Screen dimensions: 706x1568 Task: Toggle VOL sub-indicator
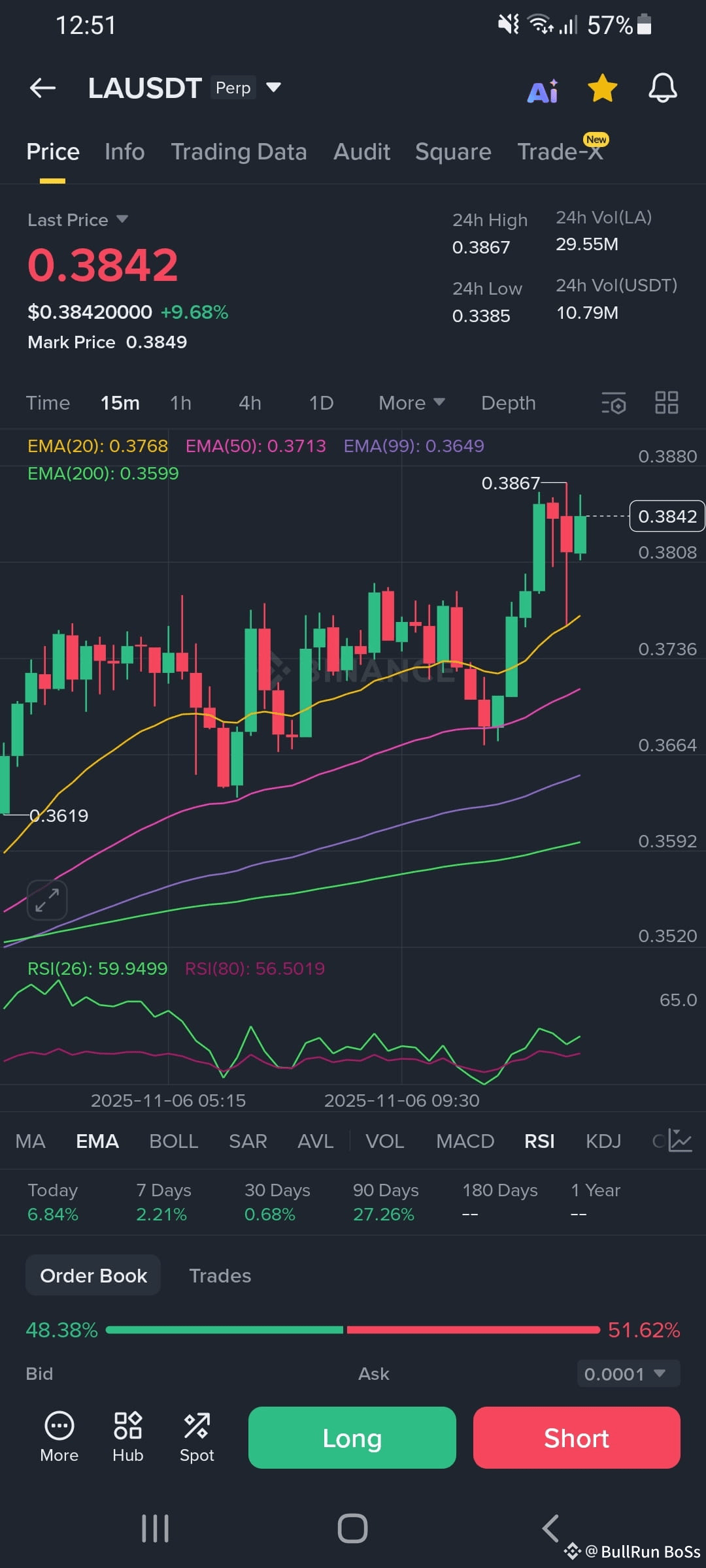click(385, 1141)
